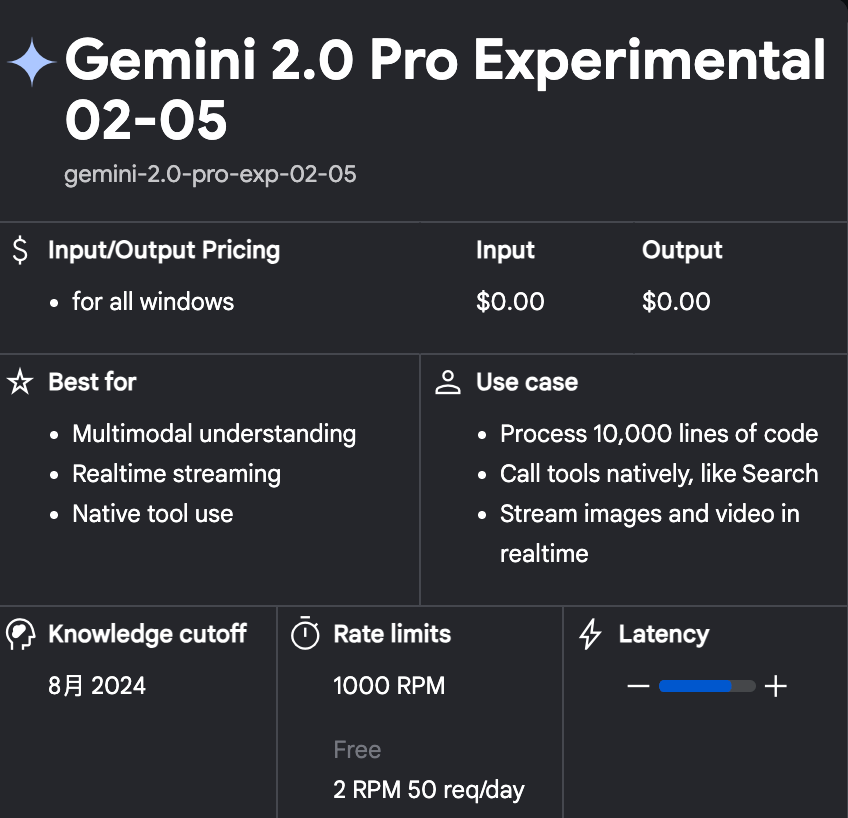Select the Input column header
The width and height of the screenshot is (848, 818).
tap(505, 250)
